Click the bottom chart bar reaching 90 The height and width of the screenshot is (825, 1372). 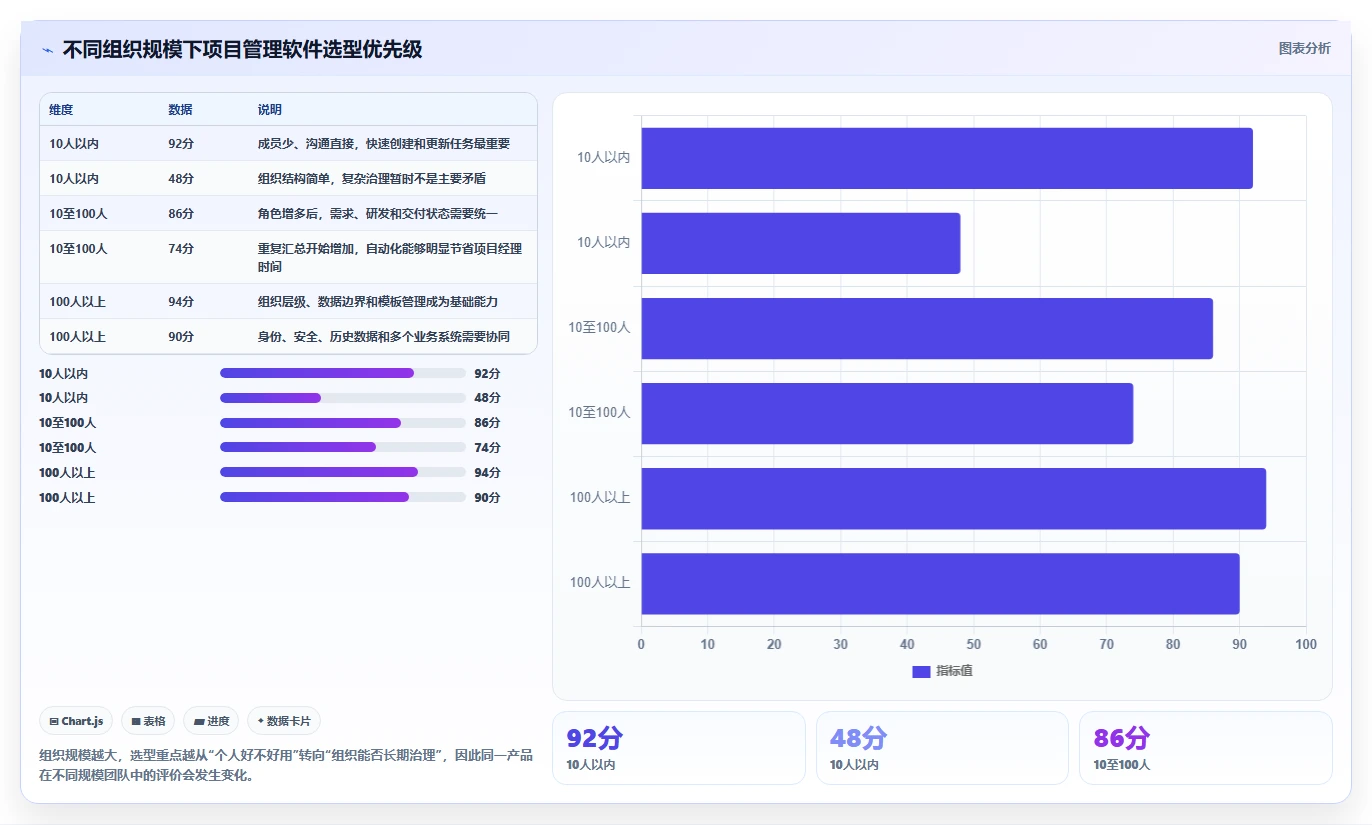[x=940, y=583]
